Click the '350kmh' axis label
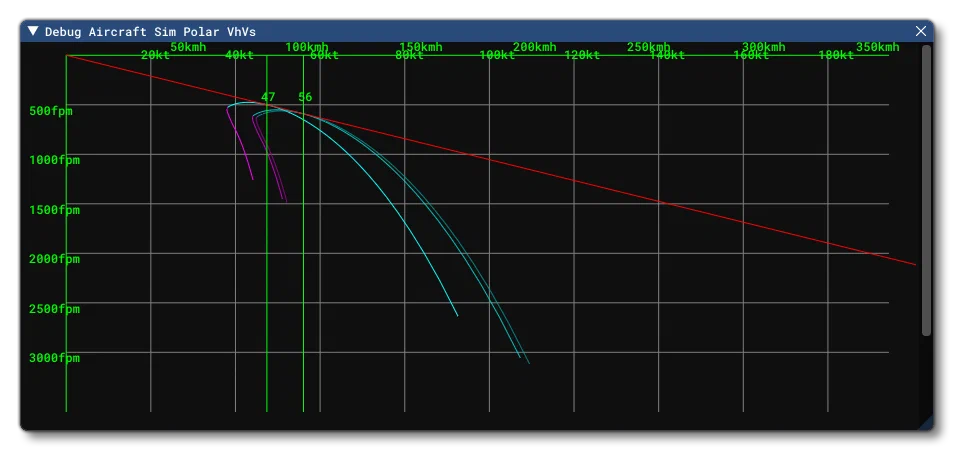 [877, 47]
